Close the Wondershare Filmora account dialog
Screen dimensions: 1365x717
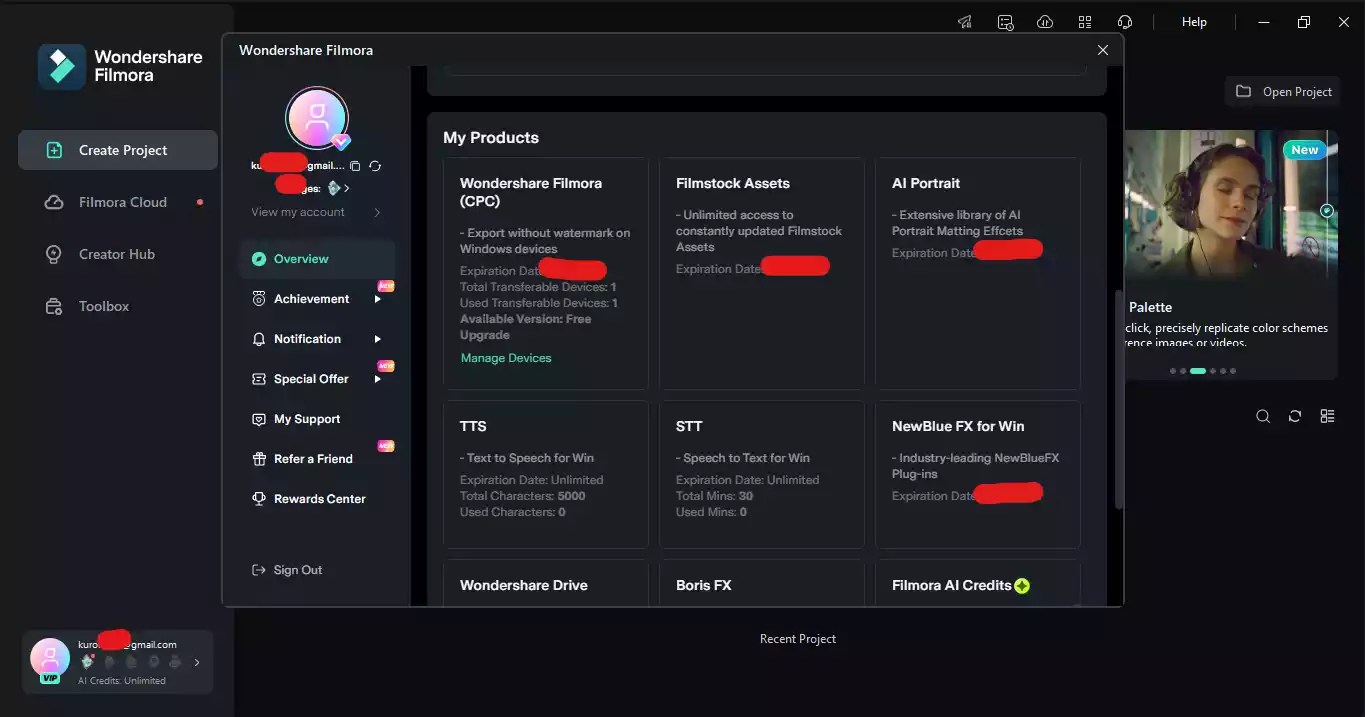1103,50
